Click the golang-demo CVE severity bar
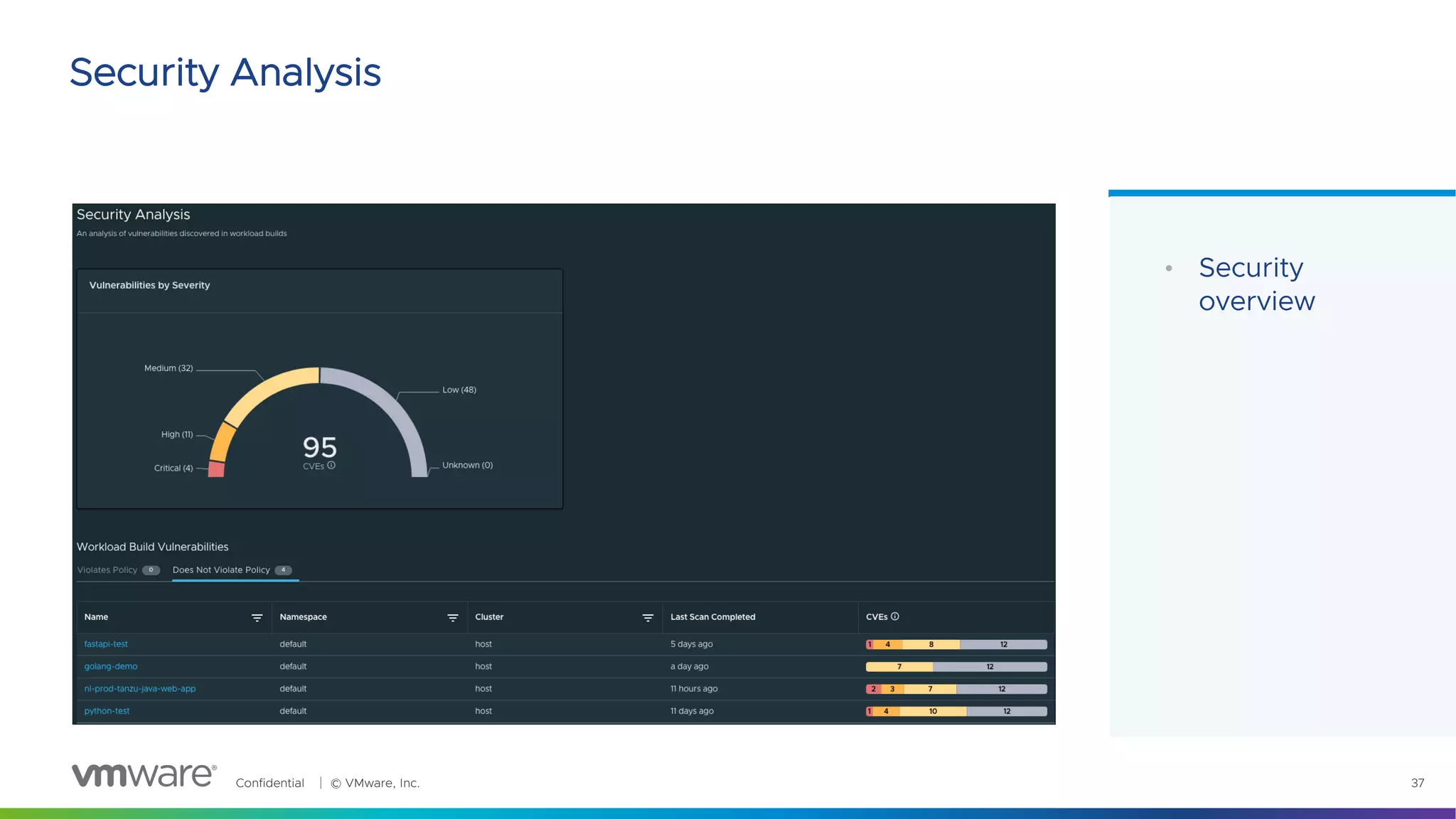 (956, 667)
